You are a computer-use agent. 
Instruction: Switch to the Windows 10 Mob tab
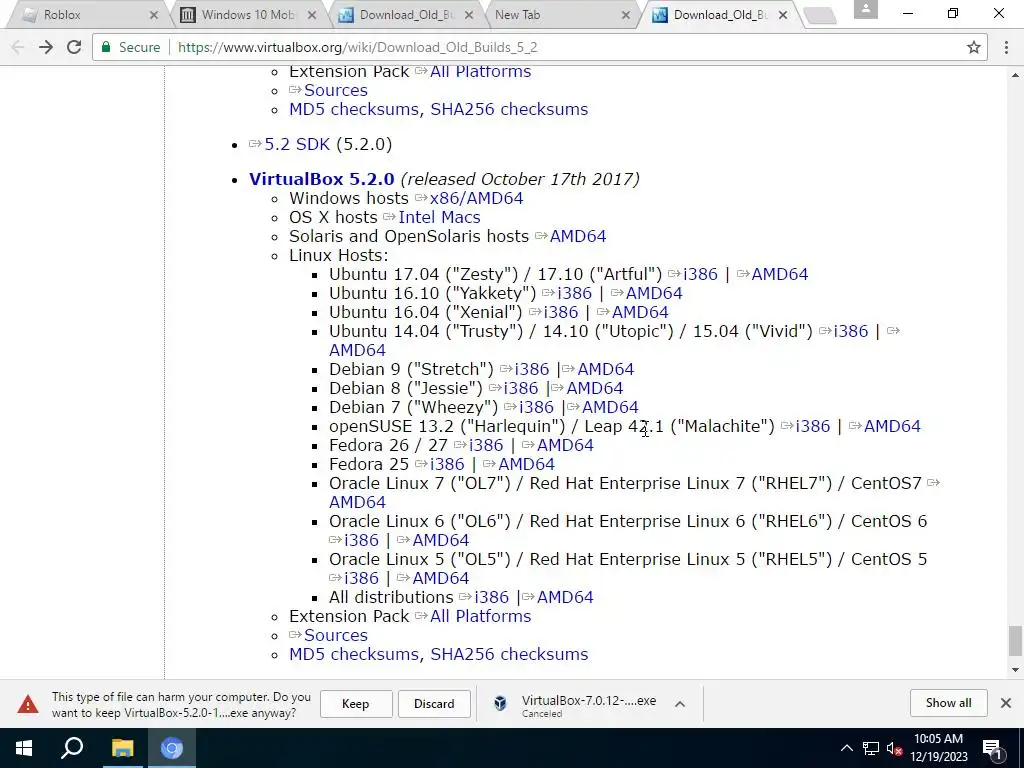coord(245,14)
